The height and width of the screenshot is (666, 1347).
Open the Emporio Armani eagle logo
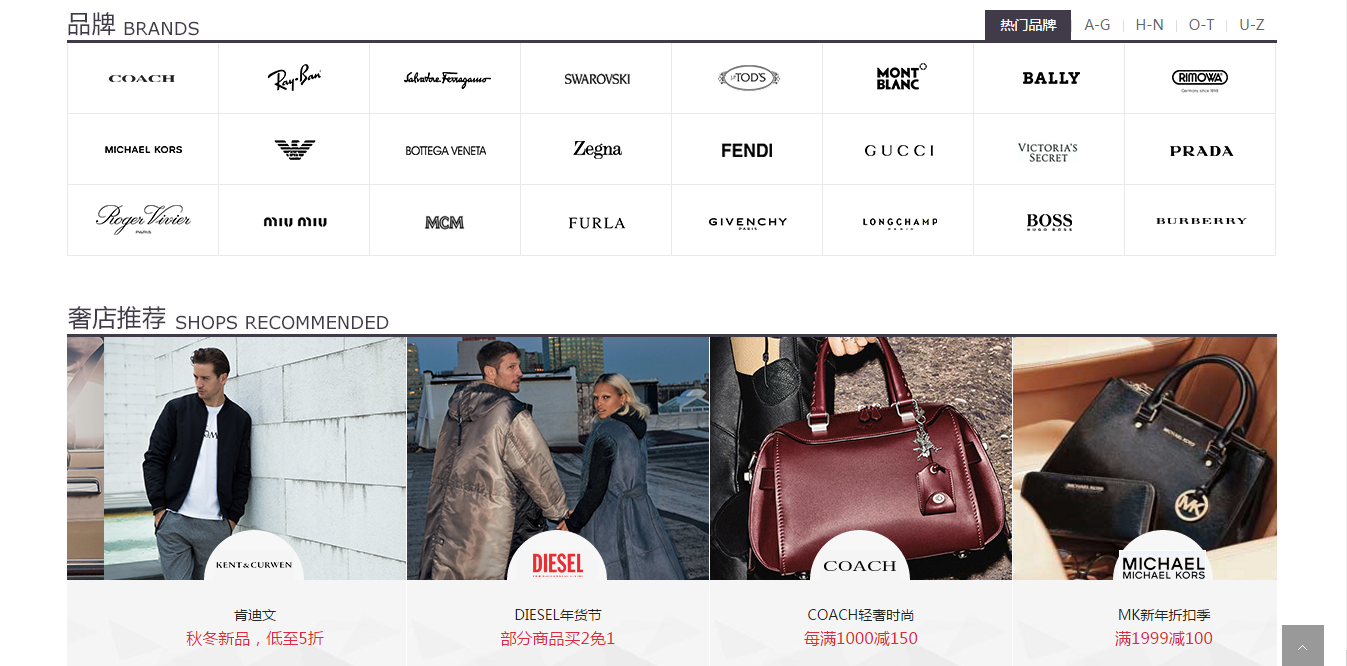tap(294, 150)
